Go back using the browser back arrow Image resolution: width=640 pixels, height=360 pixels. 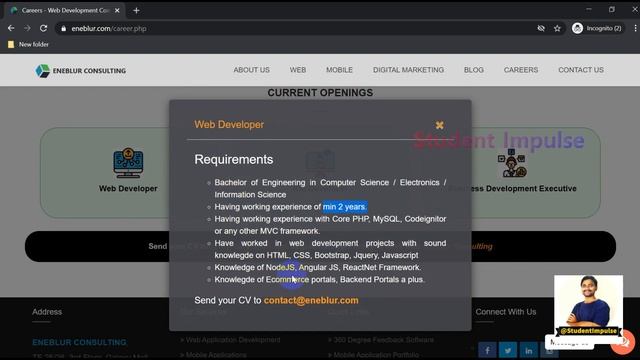click(11, 28)
